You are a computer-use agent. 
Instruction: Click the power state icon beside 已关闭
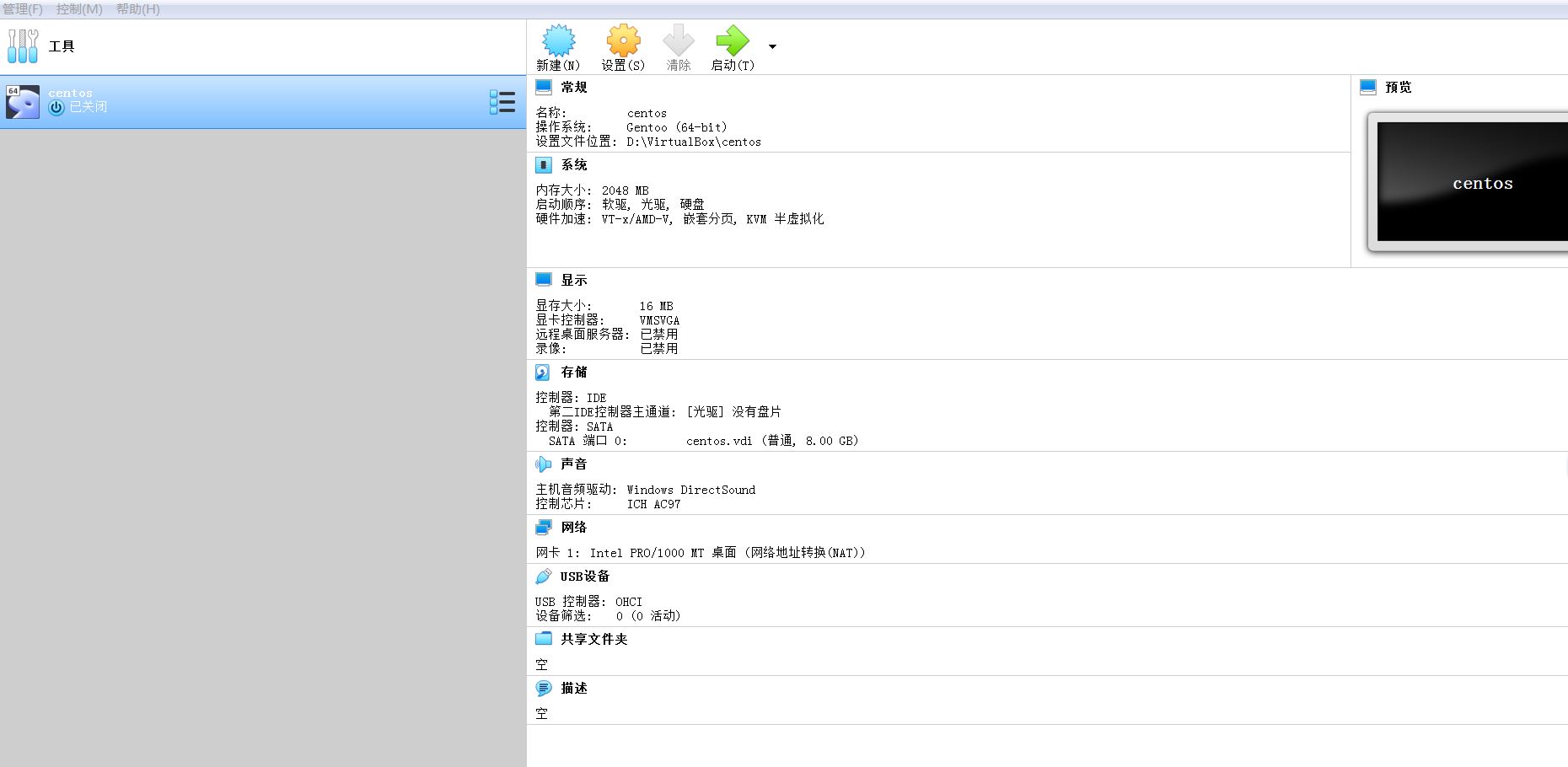56,108
